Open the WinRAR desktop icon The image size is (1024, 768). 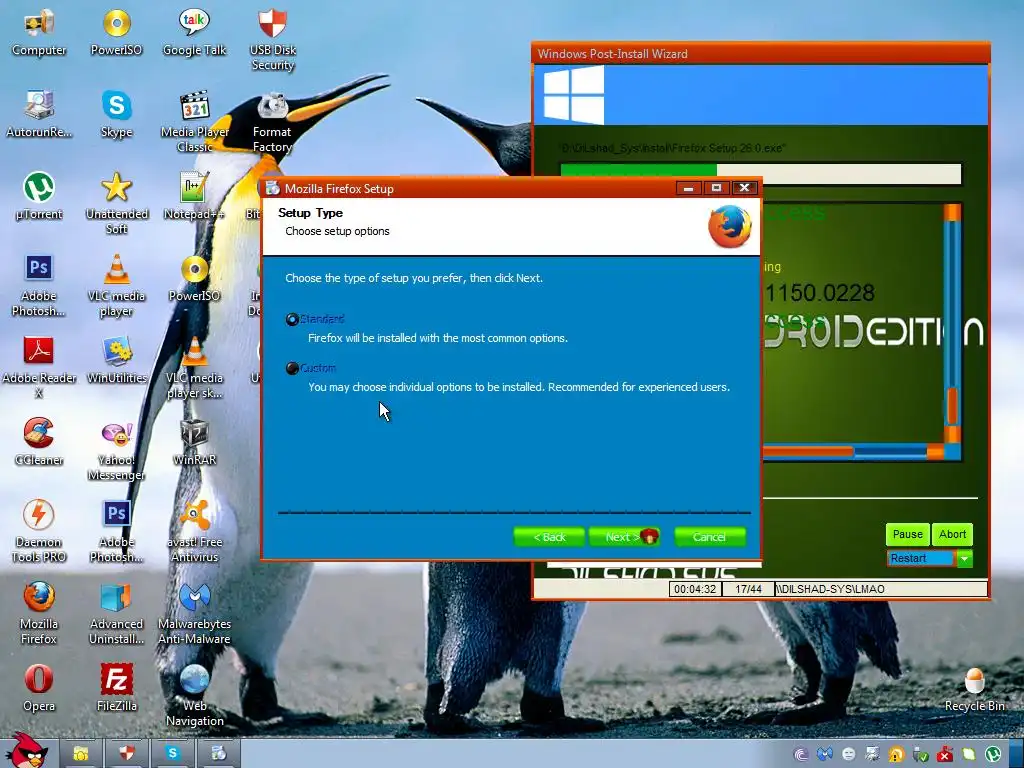194,442
